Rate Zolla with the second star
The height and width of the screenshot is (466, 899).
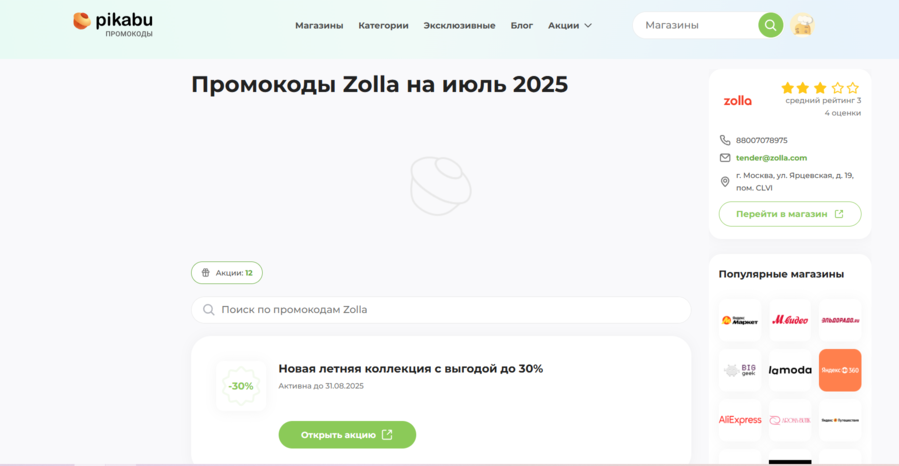point(803,88)
